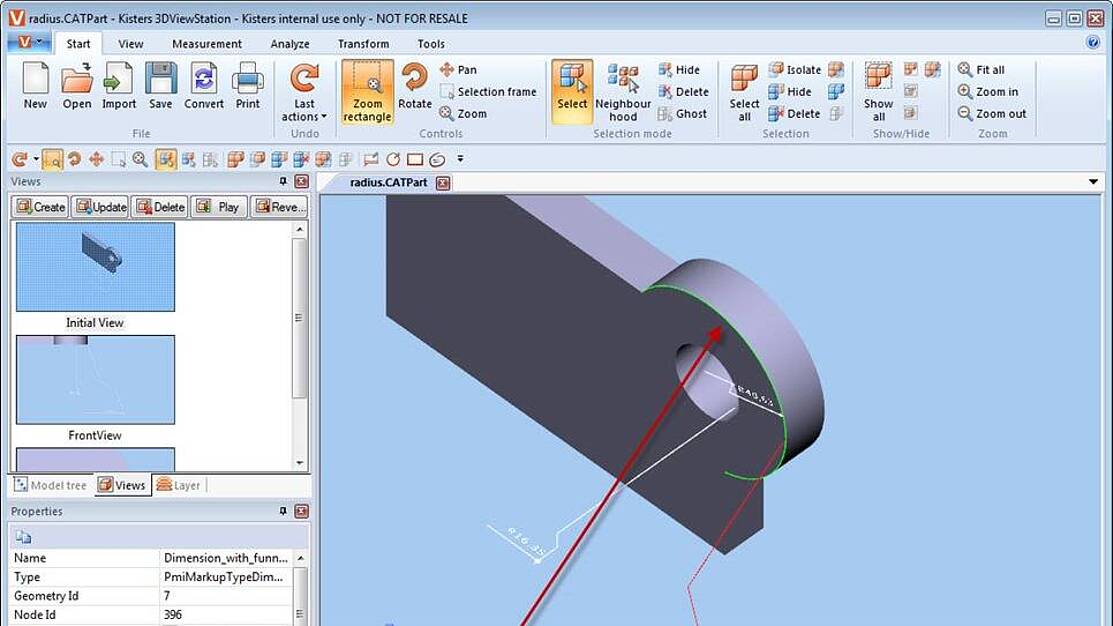Close the radius.CATPart document tab

point(443,183)
